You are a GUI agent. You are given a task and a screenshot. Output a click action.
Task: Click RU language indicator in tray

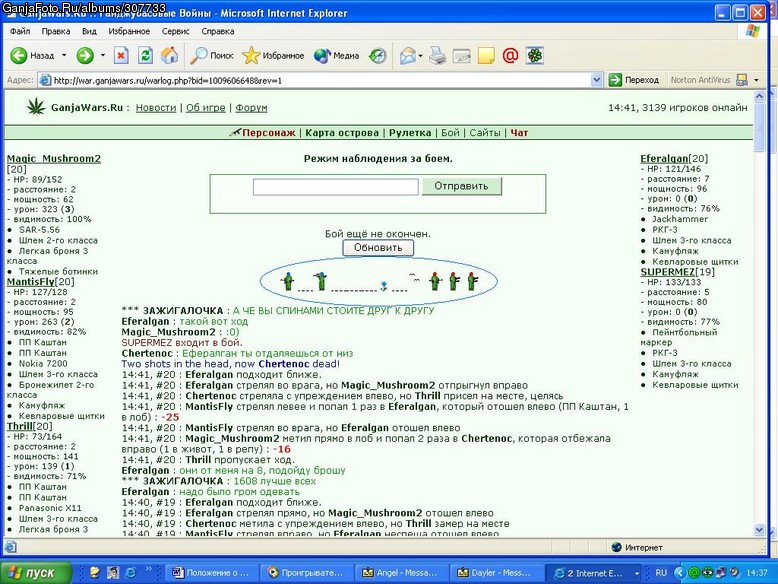point(661,573)
